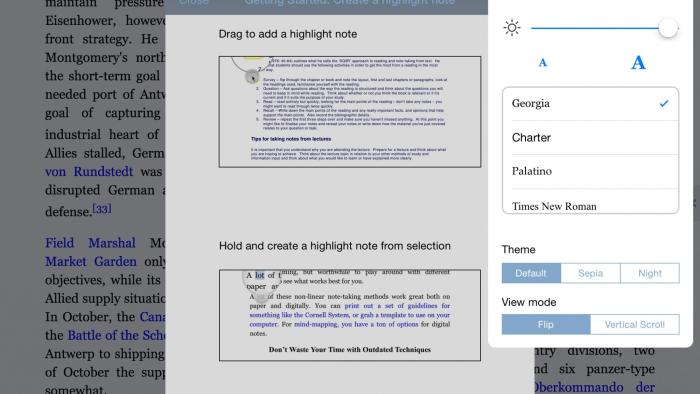The width and height of the screenshot is (700, 394).
Task: Adjust the brightness slider handle
Action: (668, 28)
